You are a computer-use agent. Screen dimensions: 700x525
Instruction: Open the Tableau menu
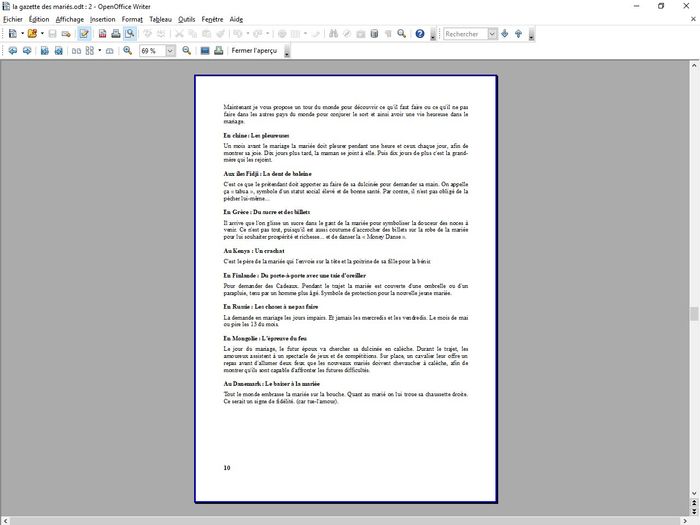160,19
